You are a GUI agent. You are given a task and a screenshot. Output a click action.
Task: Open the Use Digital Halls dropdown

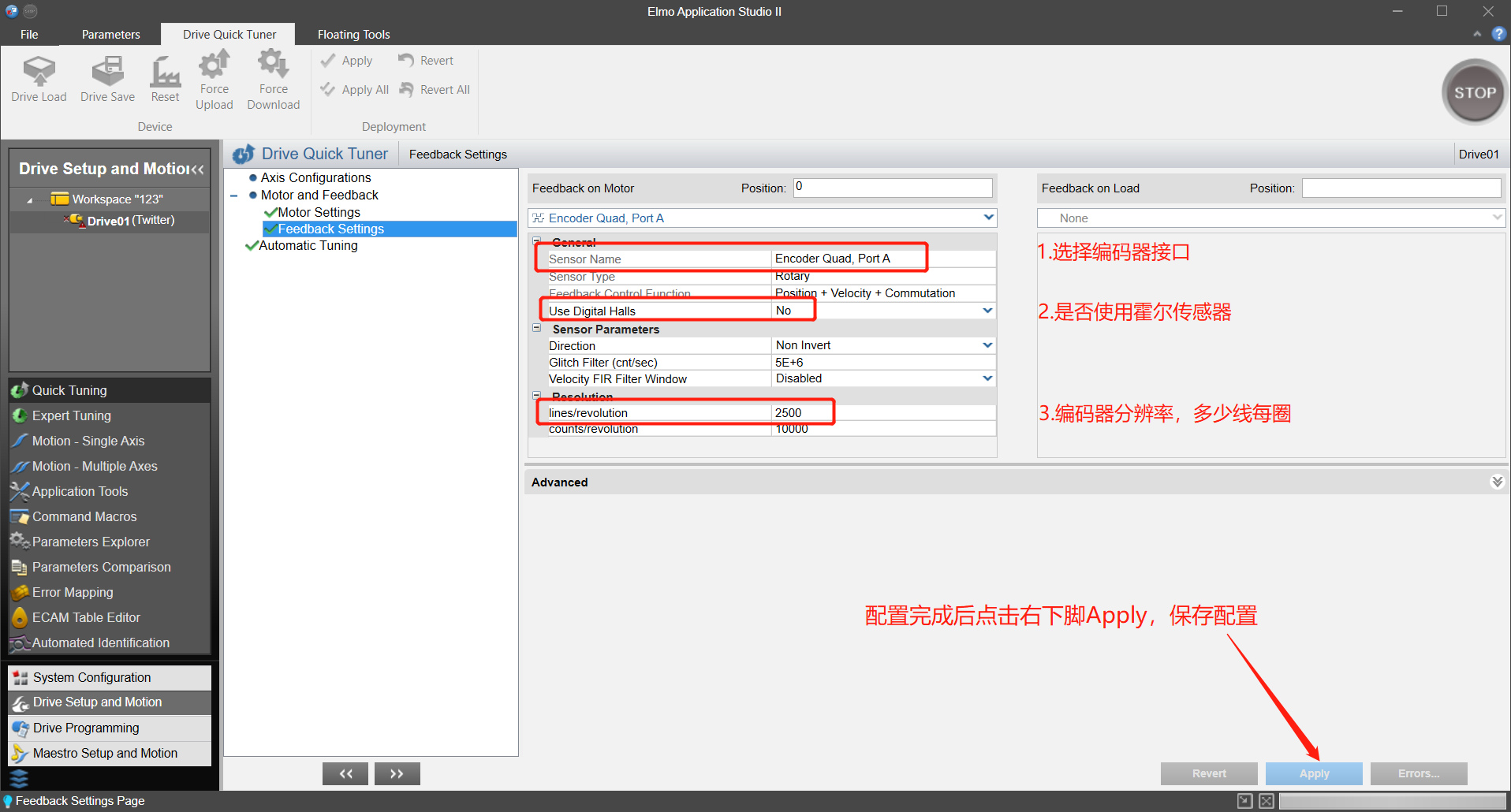pos(987,310)
